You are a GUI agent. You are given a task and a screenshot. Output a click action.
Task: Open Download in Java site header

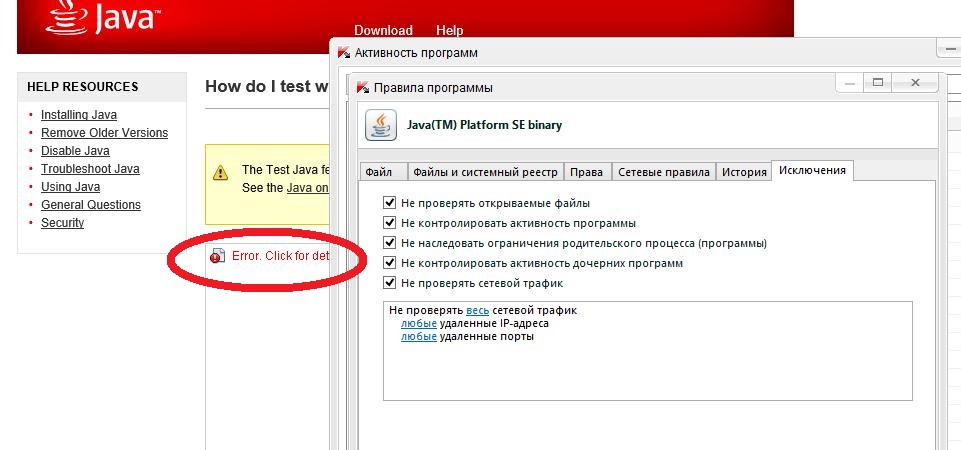[383, 30]
